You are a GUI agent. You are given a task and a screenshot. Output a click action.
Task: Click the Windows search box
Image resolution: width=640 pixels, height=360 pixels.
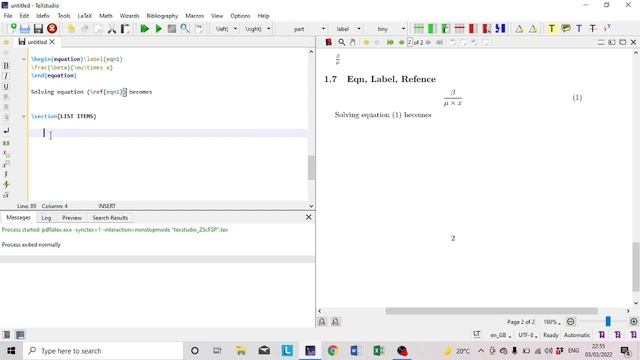103,351
